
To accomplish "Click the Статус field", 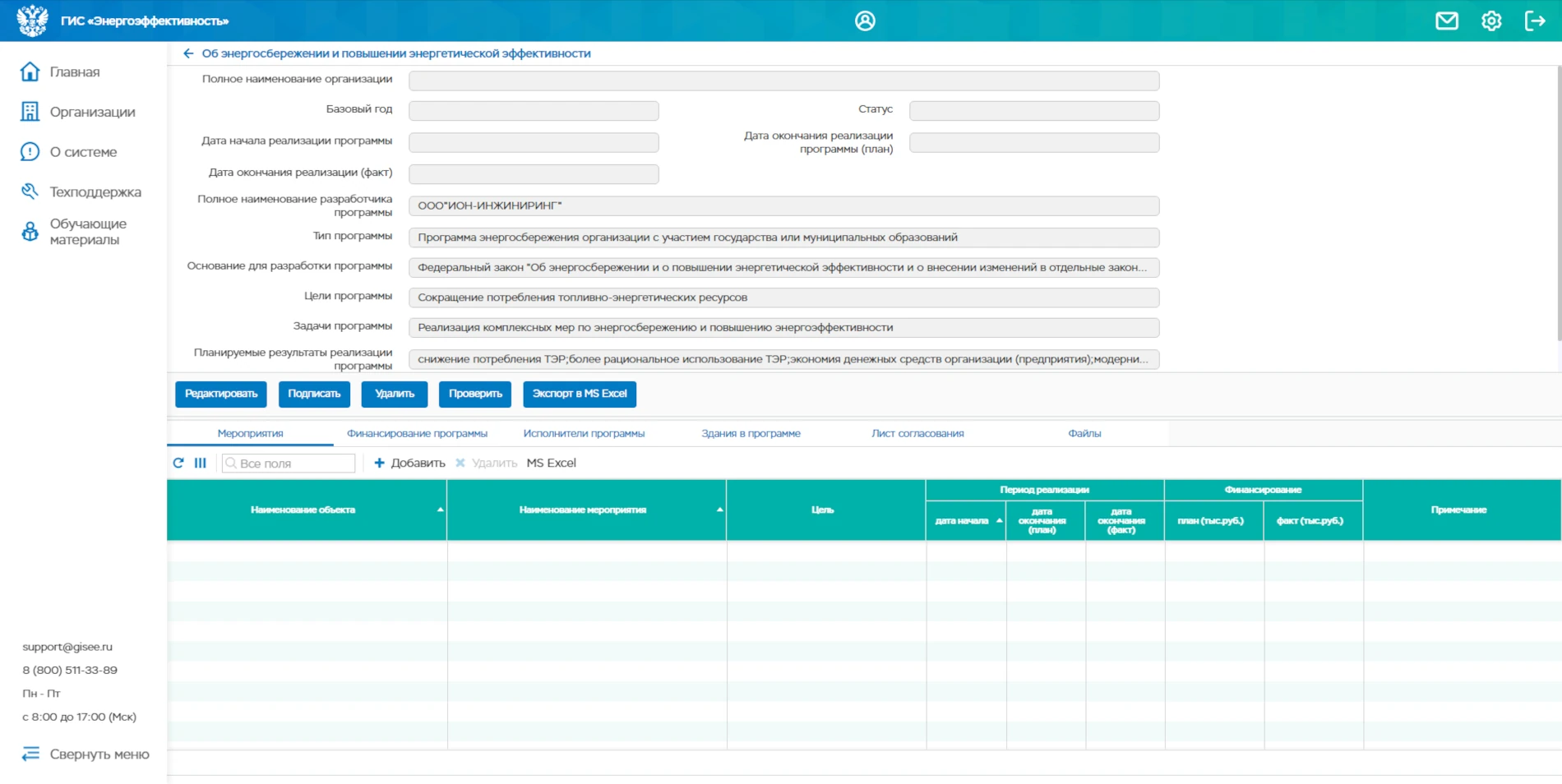I will (1034, 111).
